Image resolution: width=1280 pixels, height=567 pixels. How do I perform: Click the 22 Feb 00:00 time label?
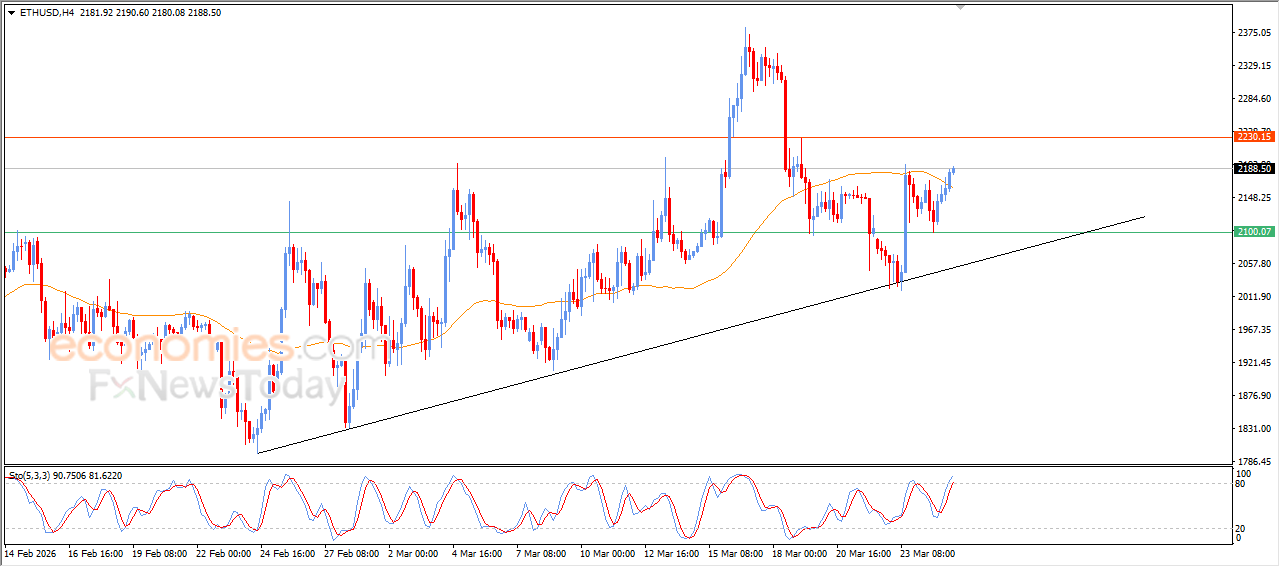225,552
